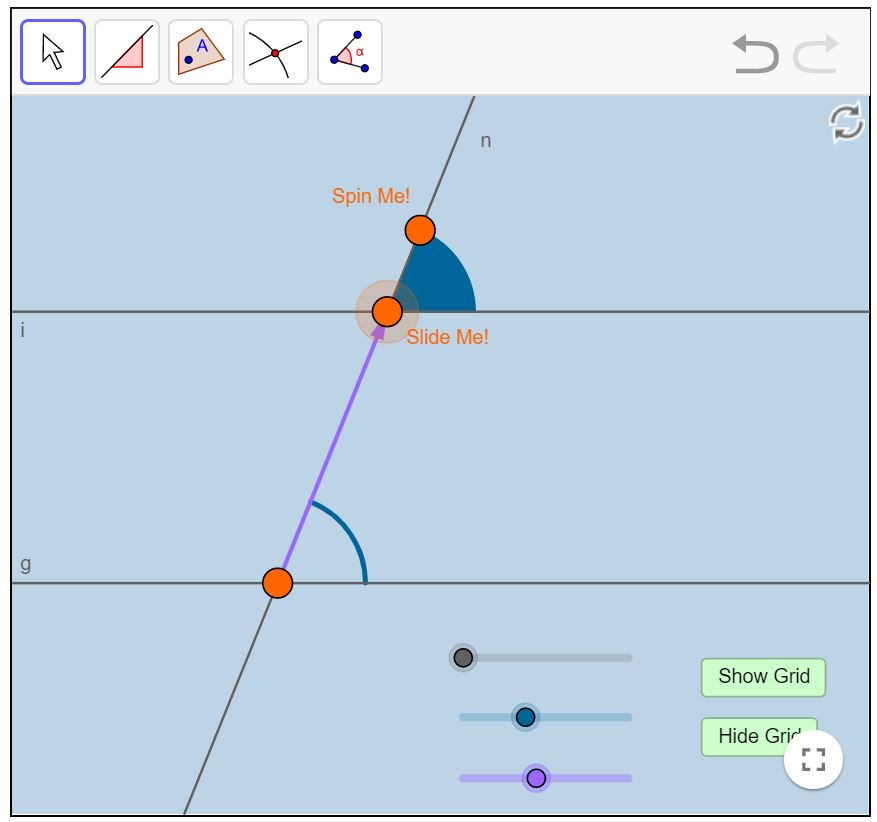Click the Show Grid button
This screenshot has height=822, width=877.
click(763, 677)
